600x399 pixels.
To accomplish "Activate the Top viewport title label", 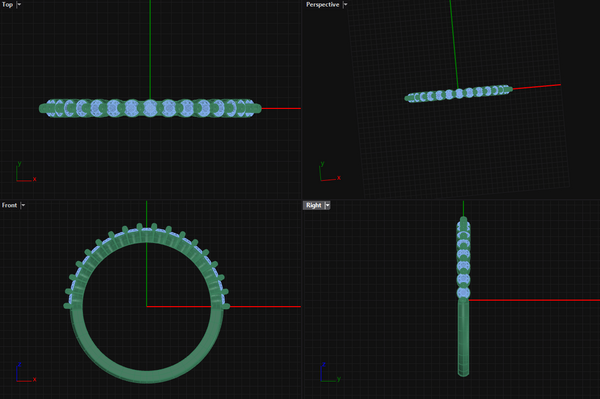I will 7,5.
